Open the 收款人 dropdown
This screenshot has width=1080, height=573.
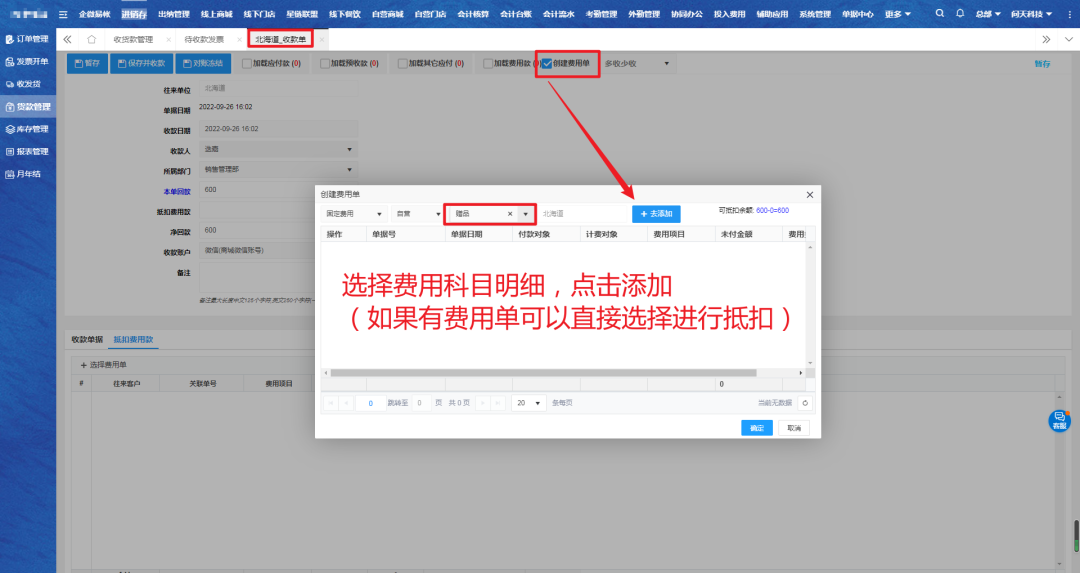coord(278,149)
